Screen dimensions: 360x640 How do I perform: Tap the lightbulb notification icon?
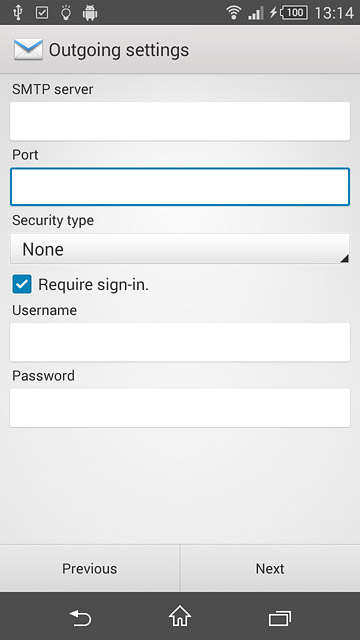tap(66, 13)
